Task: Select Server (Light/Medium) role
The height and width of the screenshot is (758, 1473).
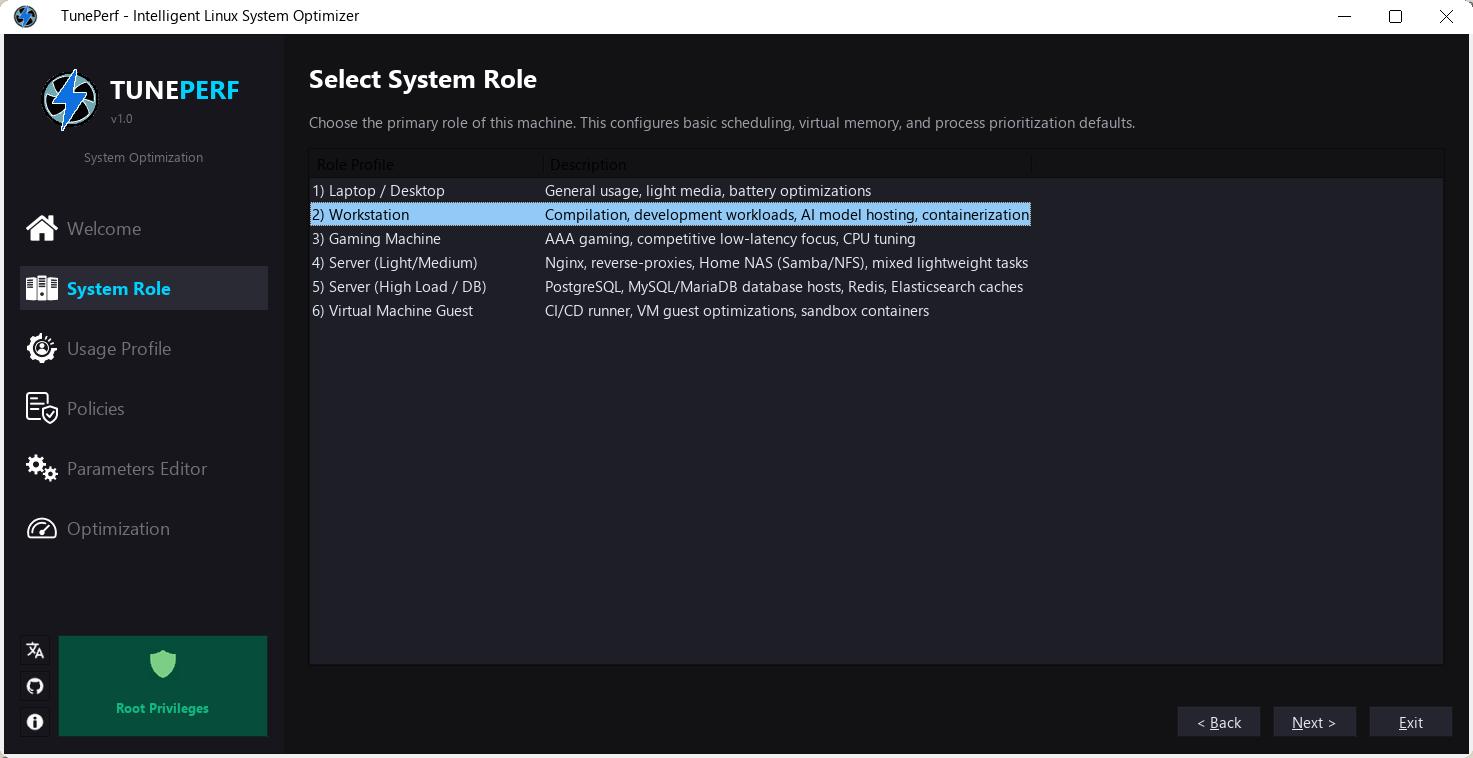Action: 394,263
